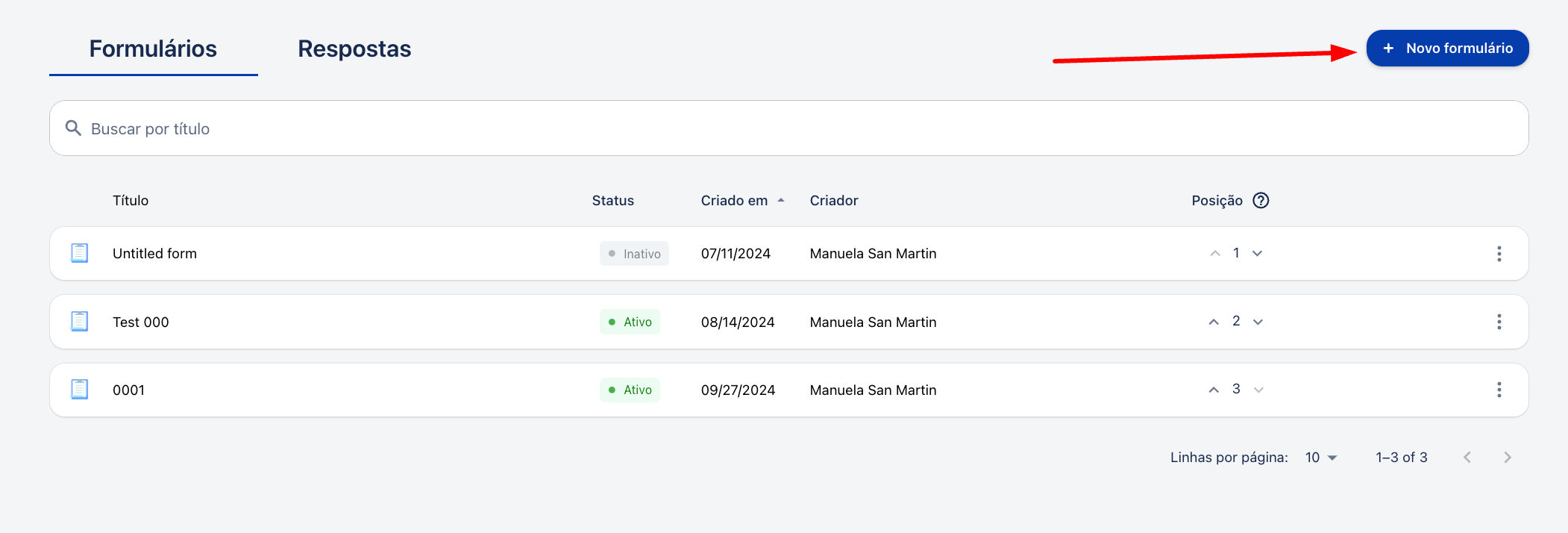Screen dimensions: 1568x533
Task: Go to the next page of results
Action: (x=1508, y=458)
